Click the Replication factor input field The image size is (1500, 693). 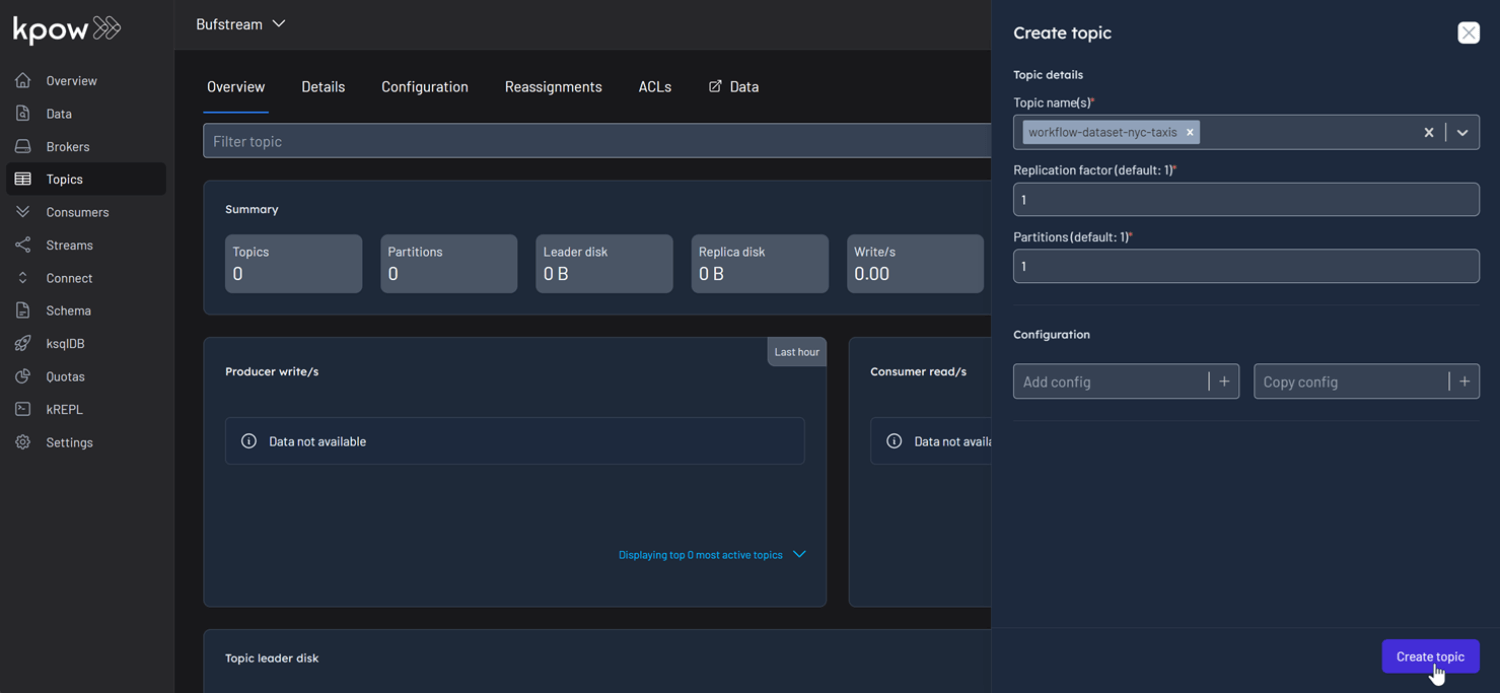coord(1245,200)
